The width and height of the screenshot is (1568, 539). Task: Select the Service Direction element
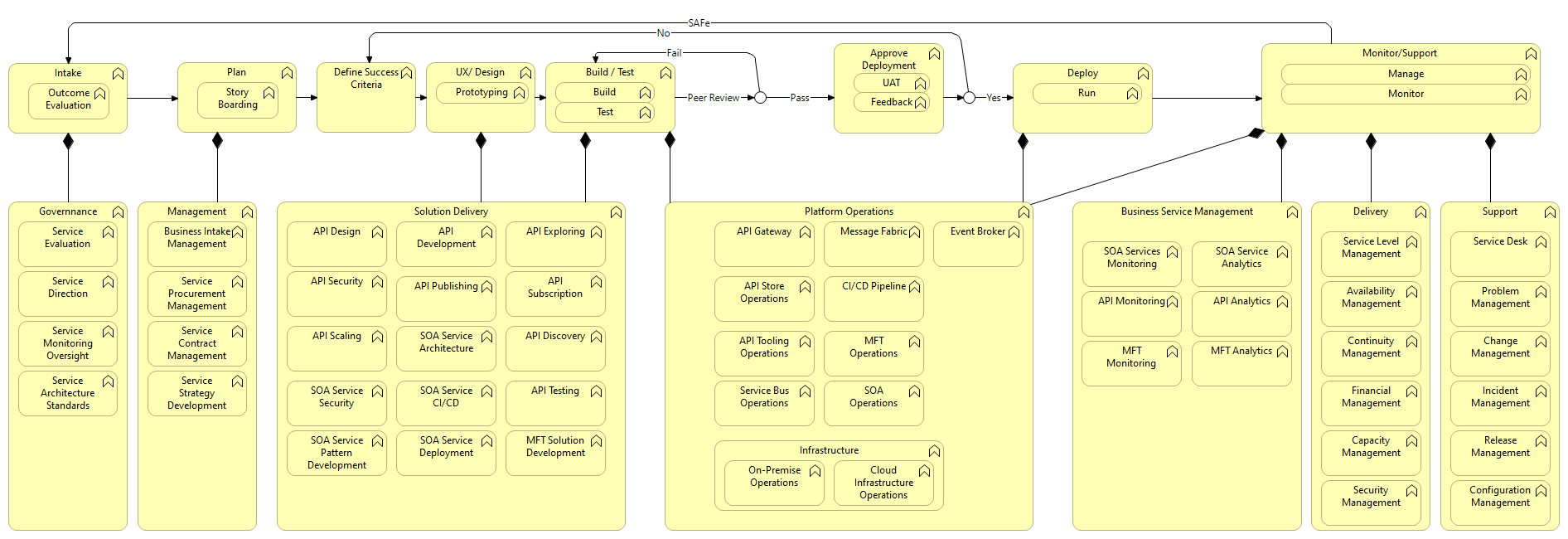click(68, 294)
